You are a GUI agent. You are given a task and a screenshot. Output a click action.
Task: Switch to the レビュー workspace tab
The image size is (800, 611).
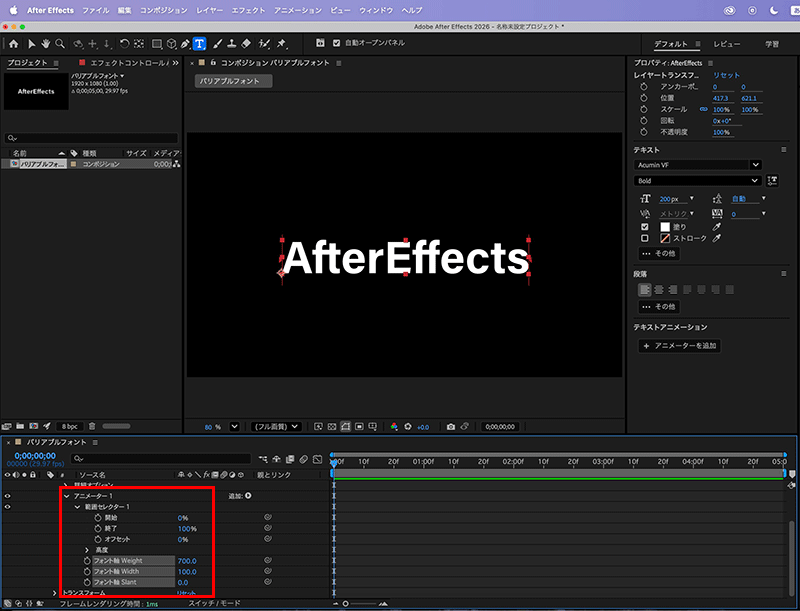[727, 45]
